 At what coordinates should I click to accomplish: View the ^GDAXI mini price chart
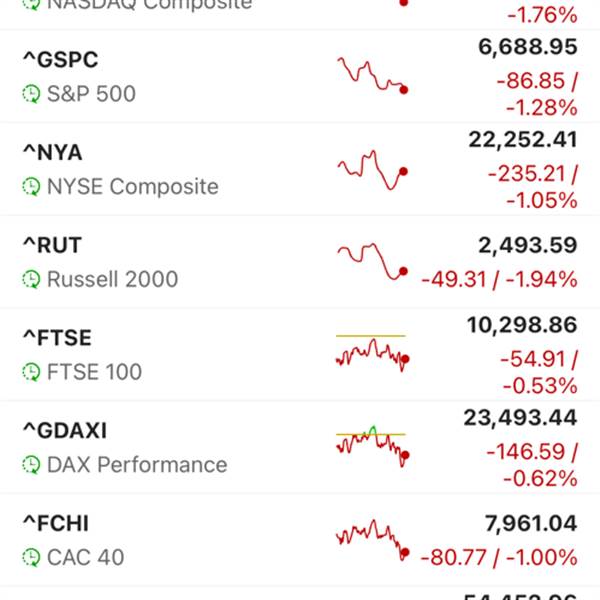(372, 445)
